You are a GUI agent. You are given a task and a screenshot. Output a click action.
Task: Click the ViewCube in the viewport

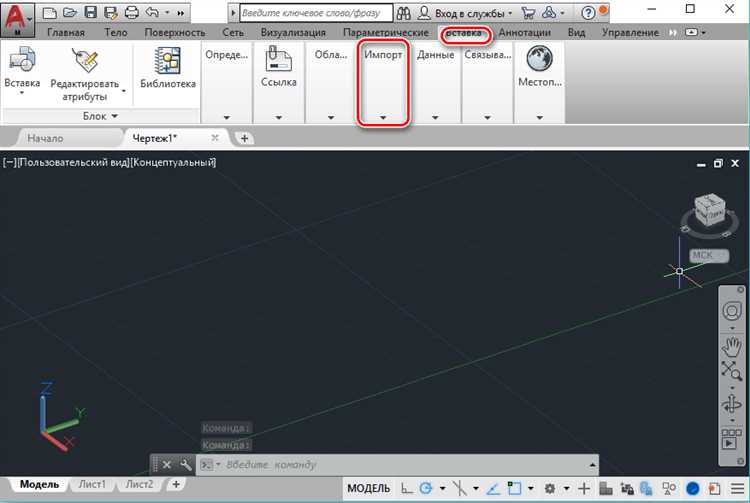click(x=708, y=212)
